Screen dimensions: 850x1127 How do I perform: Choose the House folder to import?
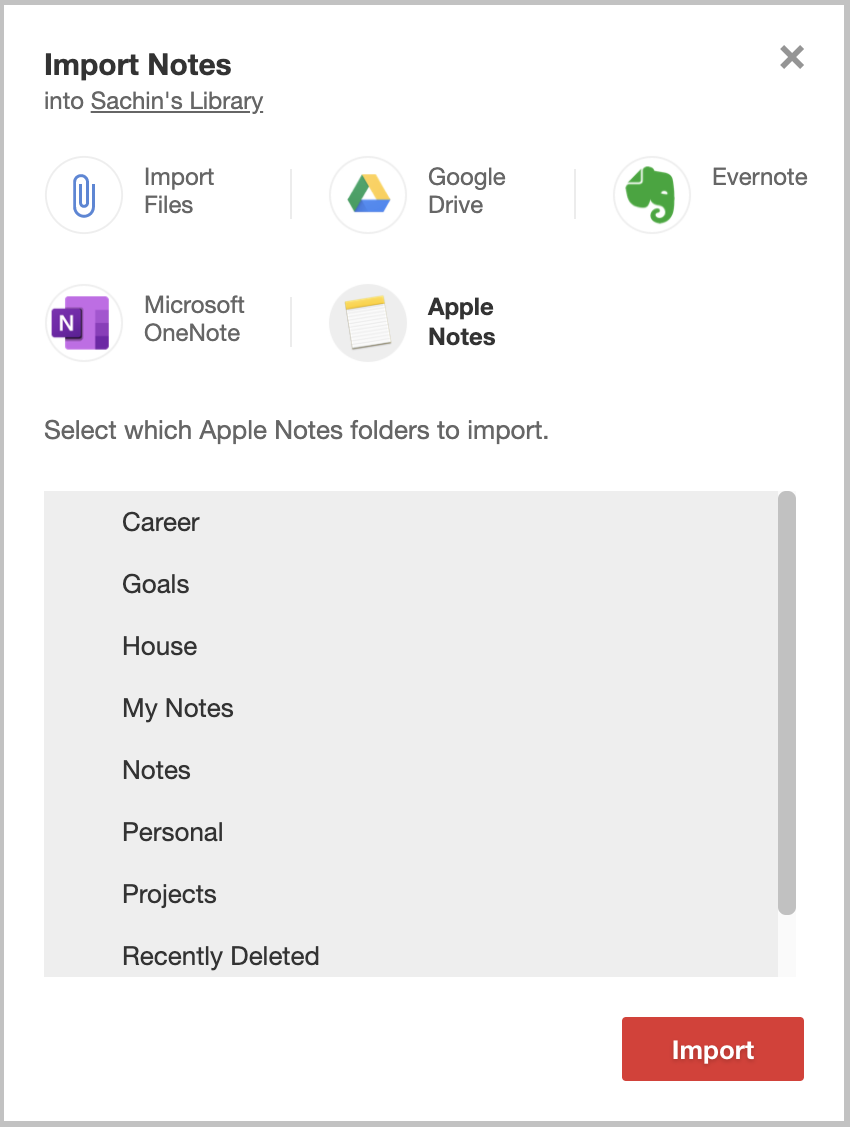(159, 646)
